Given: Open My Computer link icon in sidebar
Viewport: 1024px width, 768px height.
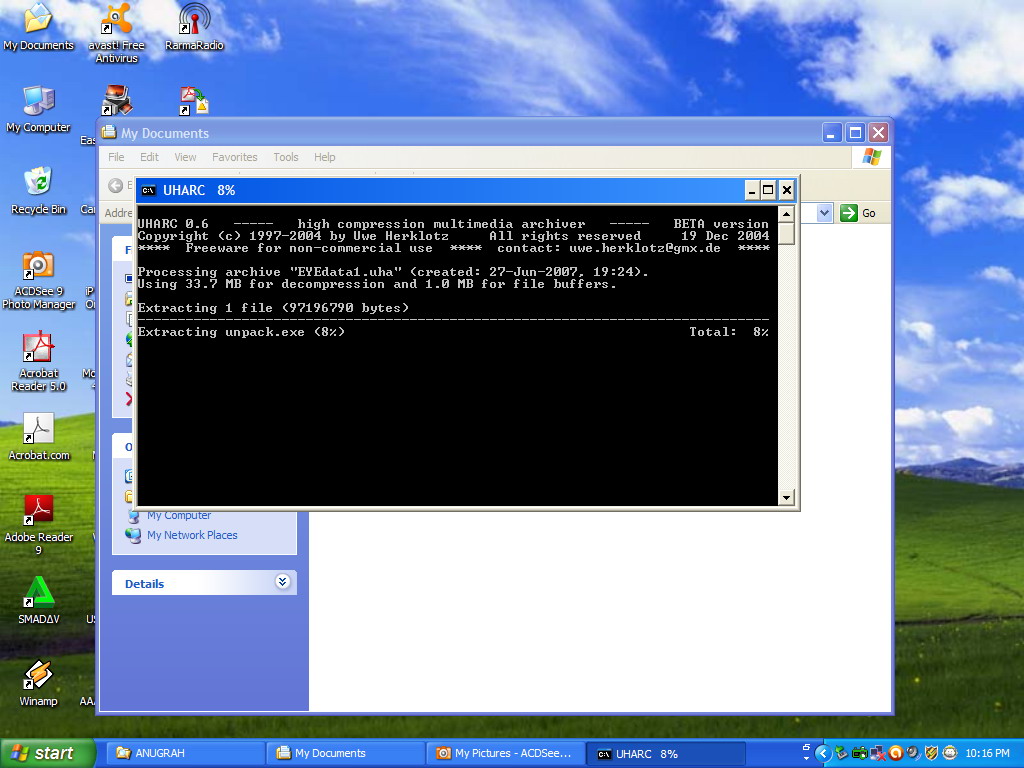Looking at the screenshot, I should point(133,516).
